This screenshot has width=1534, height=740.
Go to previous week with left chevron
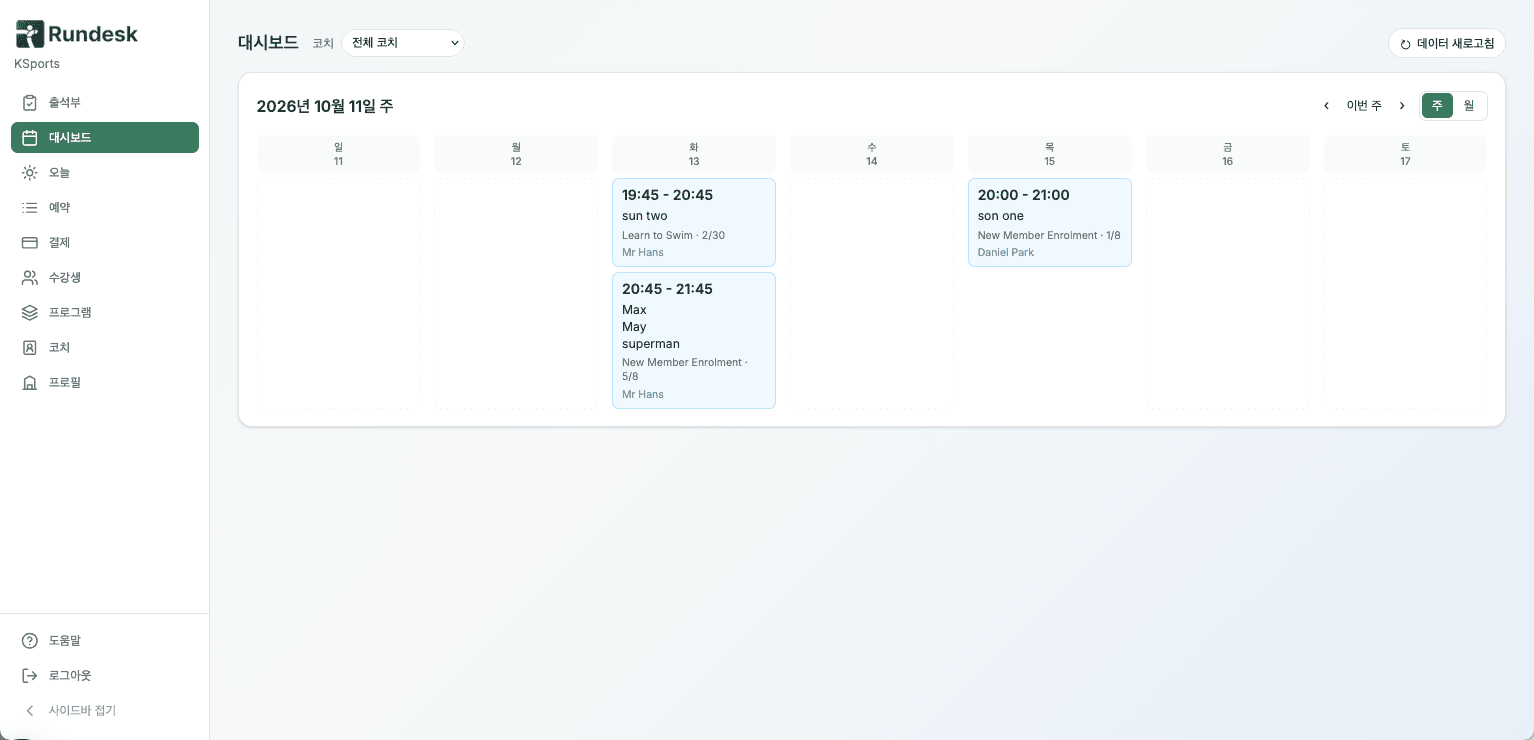(1326, 106)
